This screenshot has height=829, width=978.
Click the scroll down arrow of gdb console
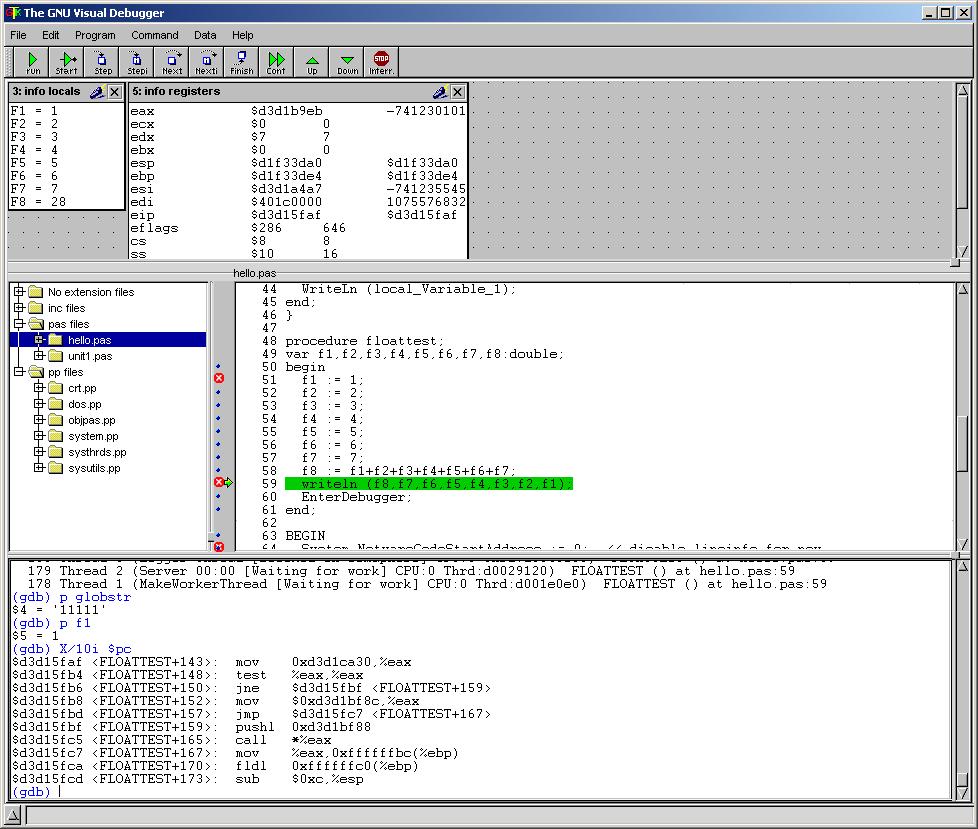click(x=962, y=793)
